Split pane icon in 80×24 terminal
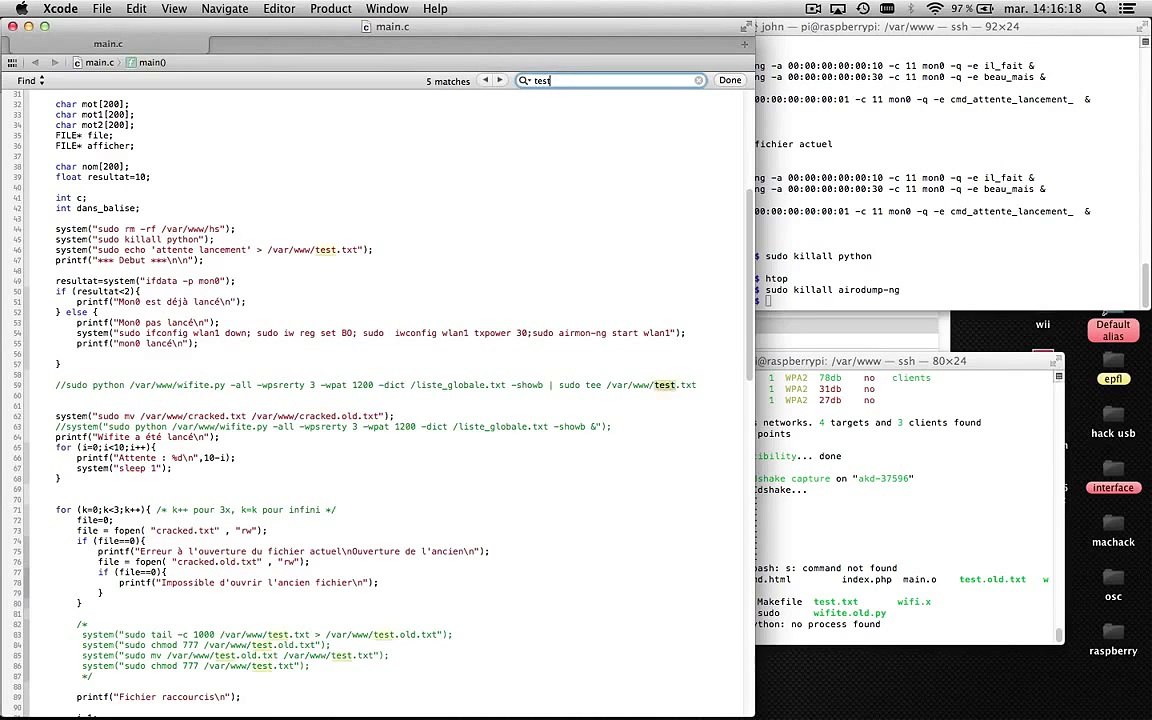This screenshot has width=1152, height=720. pos(1059,376)
